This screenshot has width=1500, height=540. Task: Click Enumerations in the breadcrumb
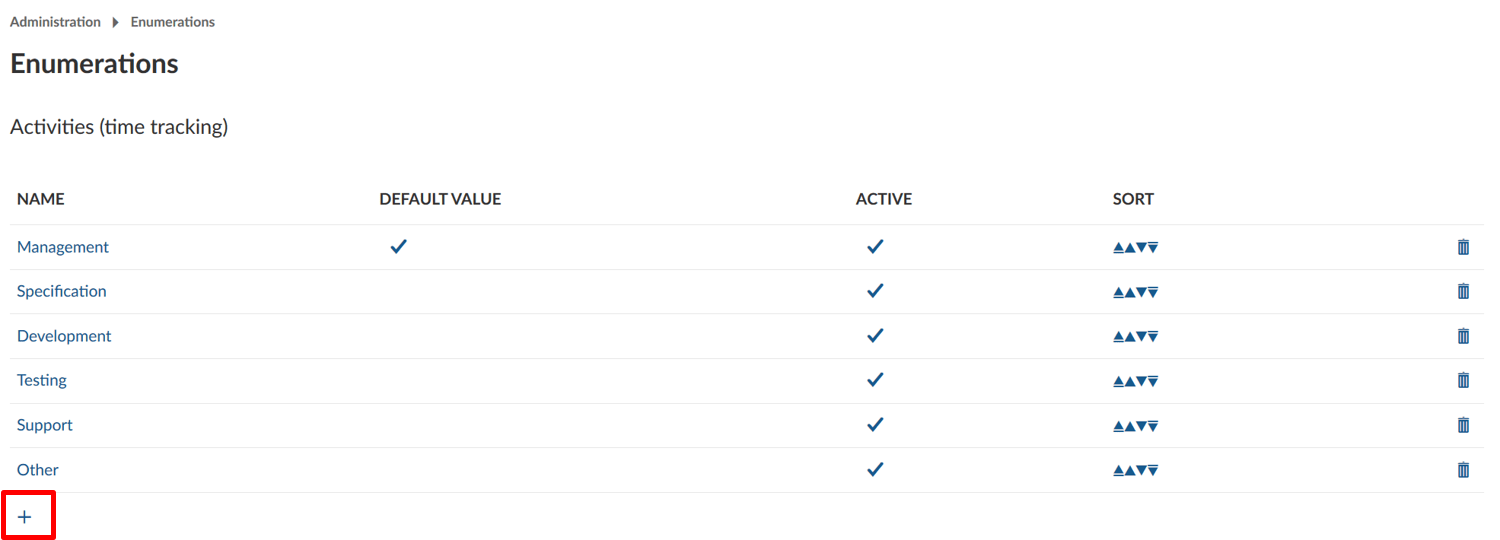pos(172,22)
